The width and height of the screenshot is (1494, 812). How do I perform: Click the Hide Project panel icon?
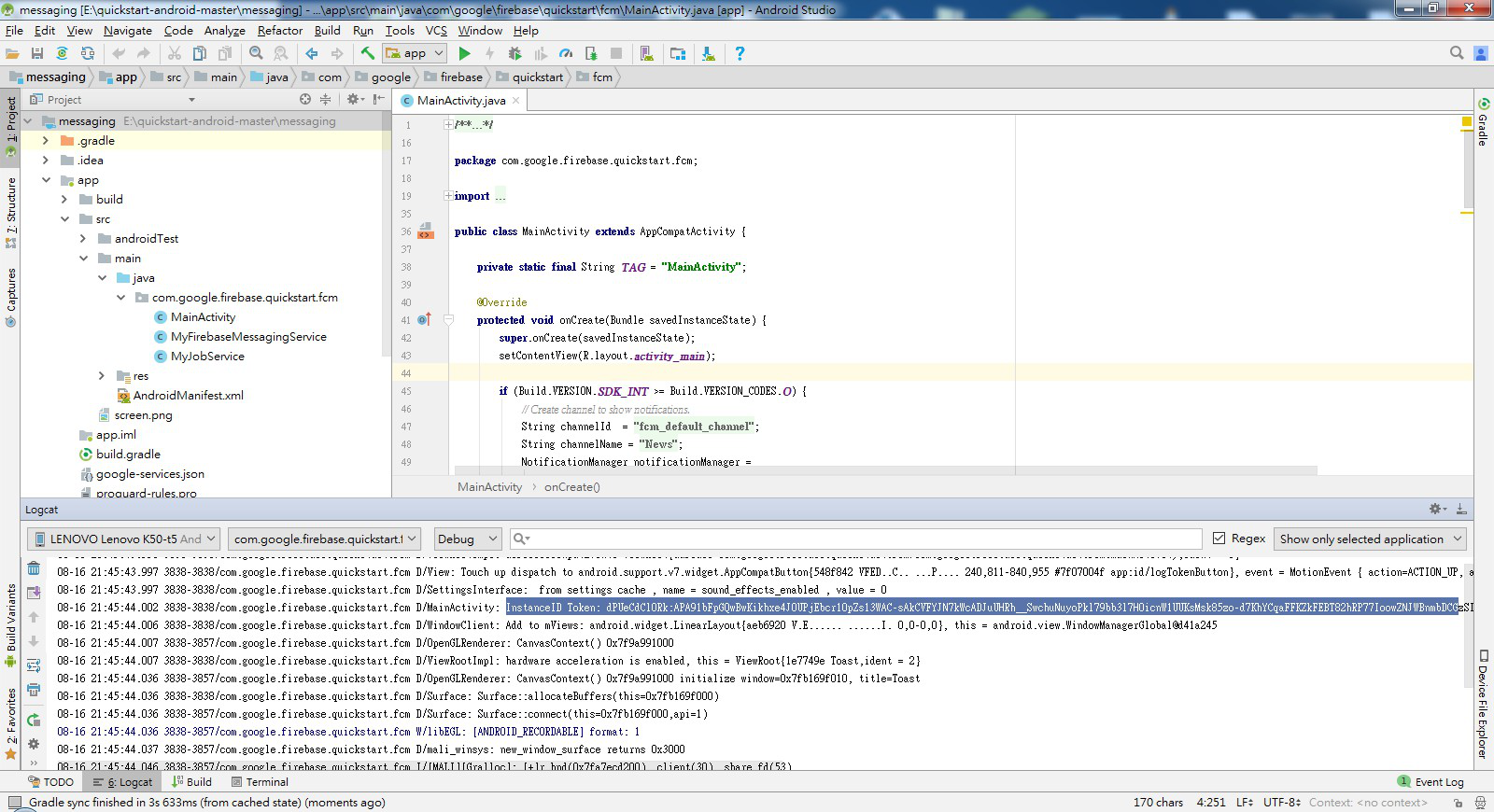coord(379,99)
